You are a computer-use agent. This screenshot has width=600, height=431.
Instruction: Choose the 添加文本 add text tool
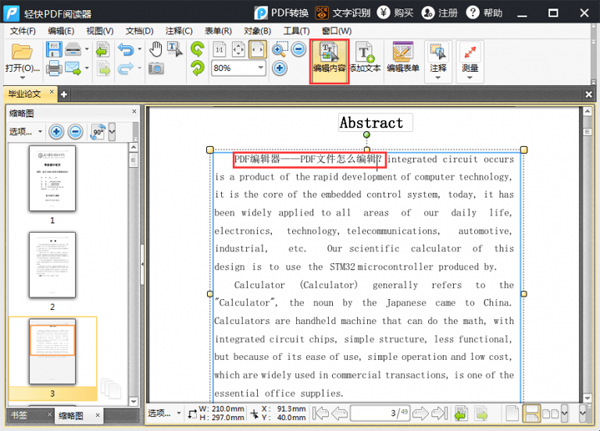click(366, 60)
